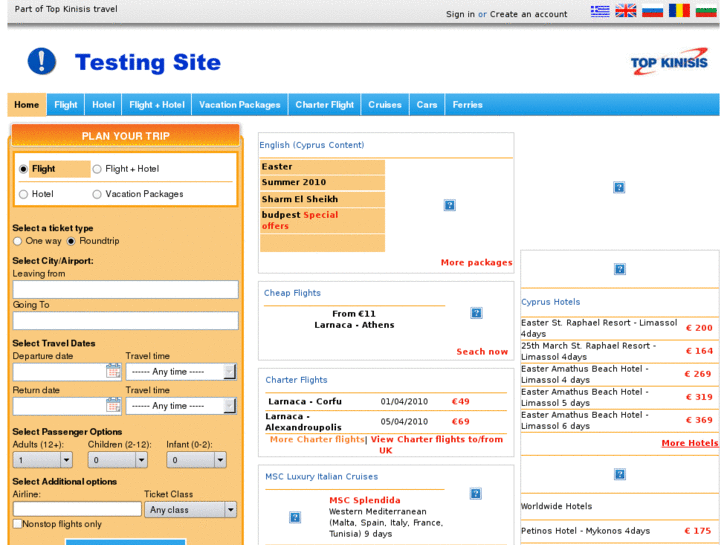Open the Cruises nav tab
This screenshot has height=545, width=727.
pyautogui.click(x=385, y=104)
